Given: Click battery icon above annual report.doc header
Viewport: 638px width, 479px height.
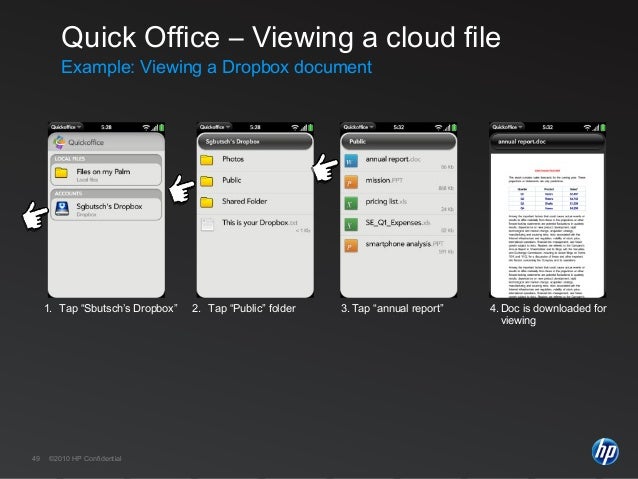Looking at the screenshot, I should (603, 127).
